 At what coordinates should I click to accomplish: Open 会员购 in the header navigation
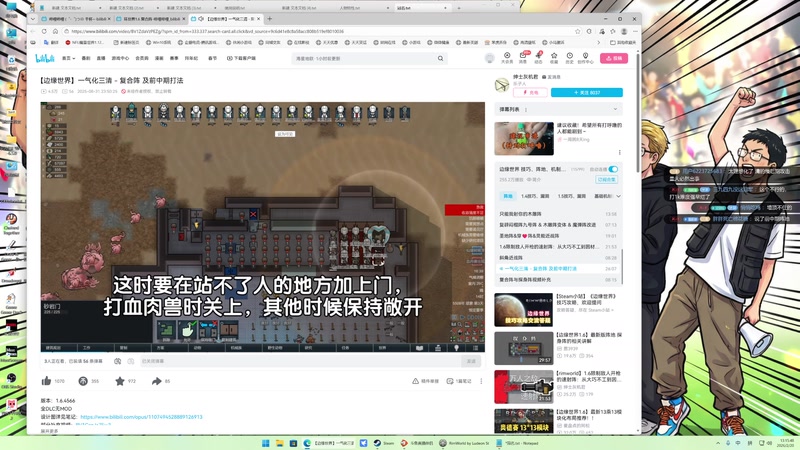pyautogui.click(x=142, y=58)
